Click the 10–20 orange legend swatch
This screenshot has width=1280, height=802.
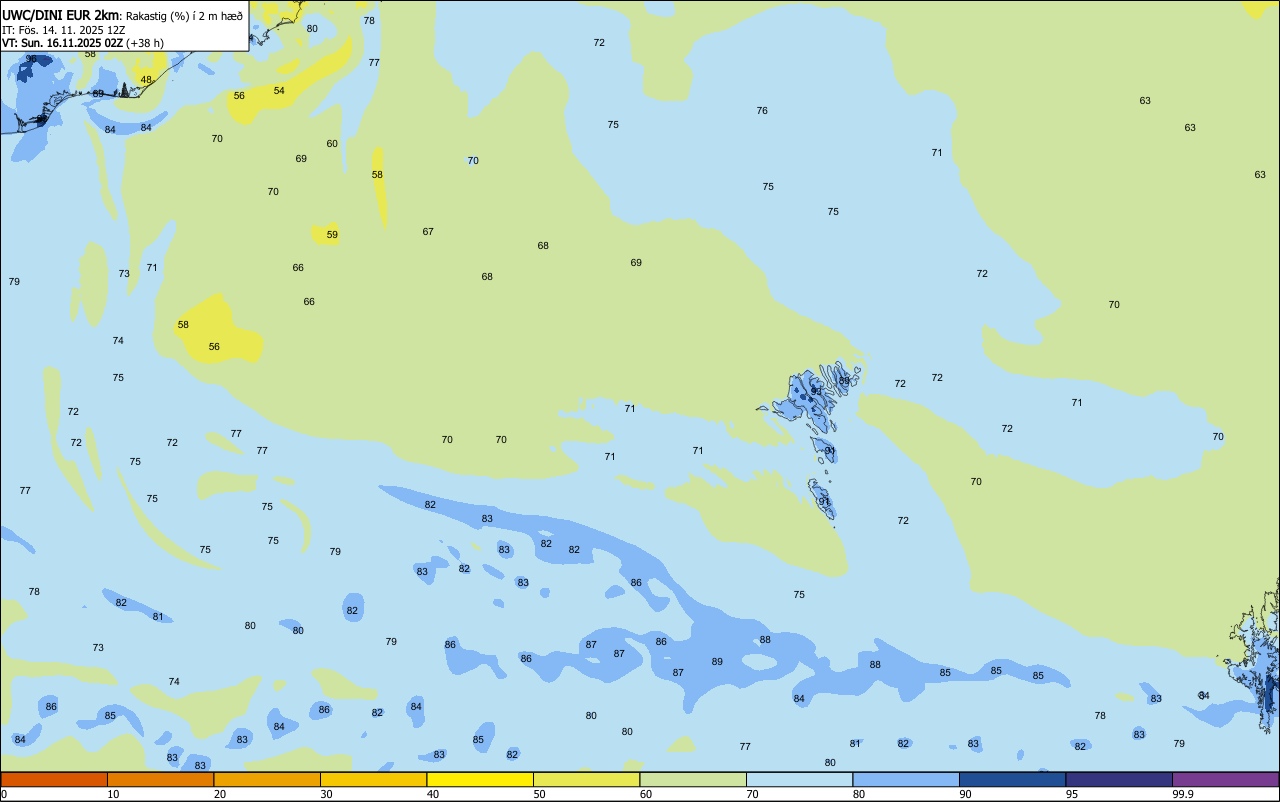tap(160, 779)
